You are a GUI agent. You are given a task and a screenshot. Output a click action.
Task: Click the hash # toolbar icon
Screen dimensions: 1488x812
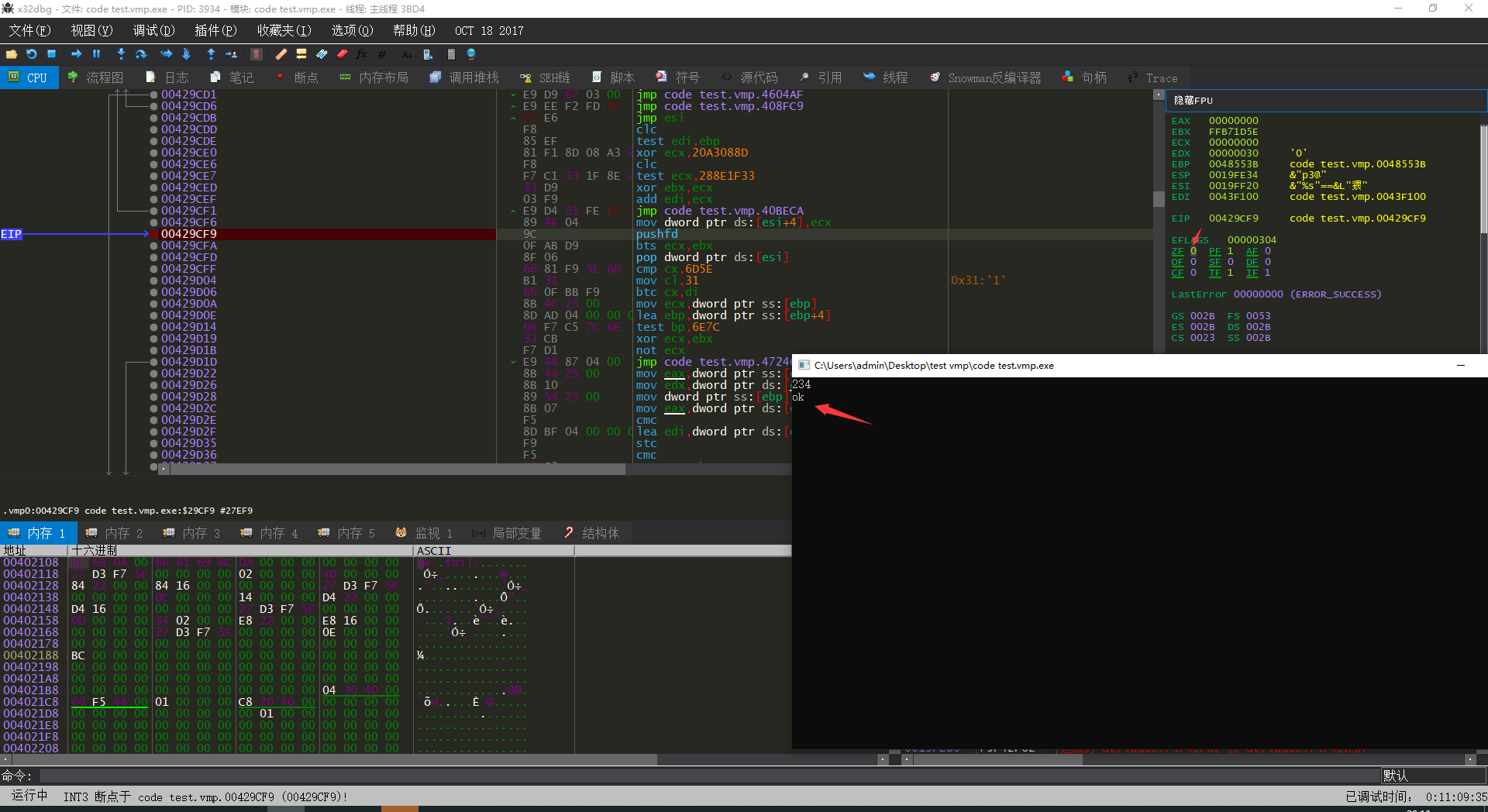[x=382, y=54]
